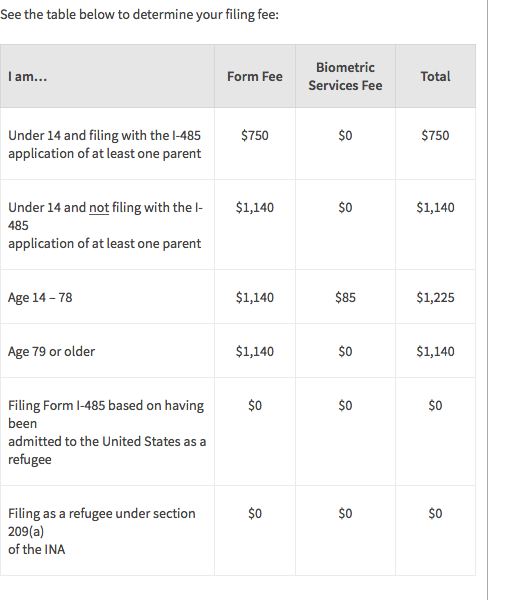507x600 pixels.
Task: Click 'Under 14 and filing with the I-485' text
Action: point(104,135)
